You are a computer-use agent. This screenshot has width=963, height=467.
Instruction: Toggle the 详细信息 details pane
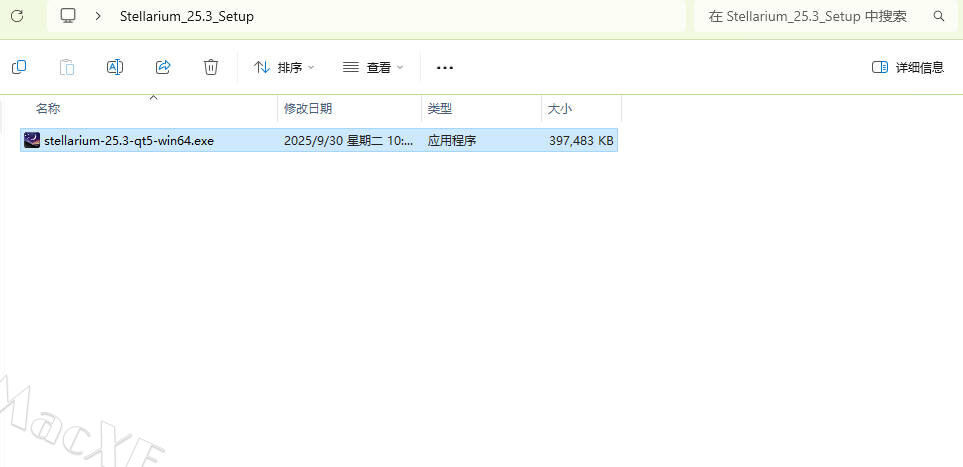[x=908, y=67]
